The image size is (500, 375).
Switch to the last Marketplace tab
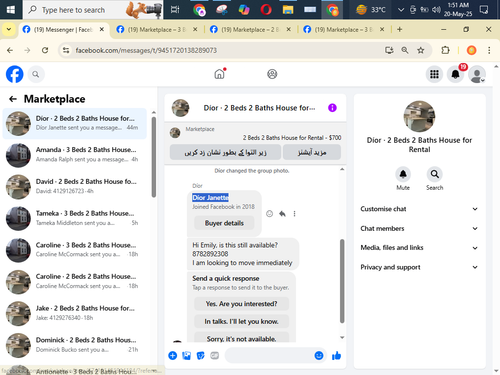(344, 30)
